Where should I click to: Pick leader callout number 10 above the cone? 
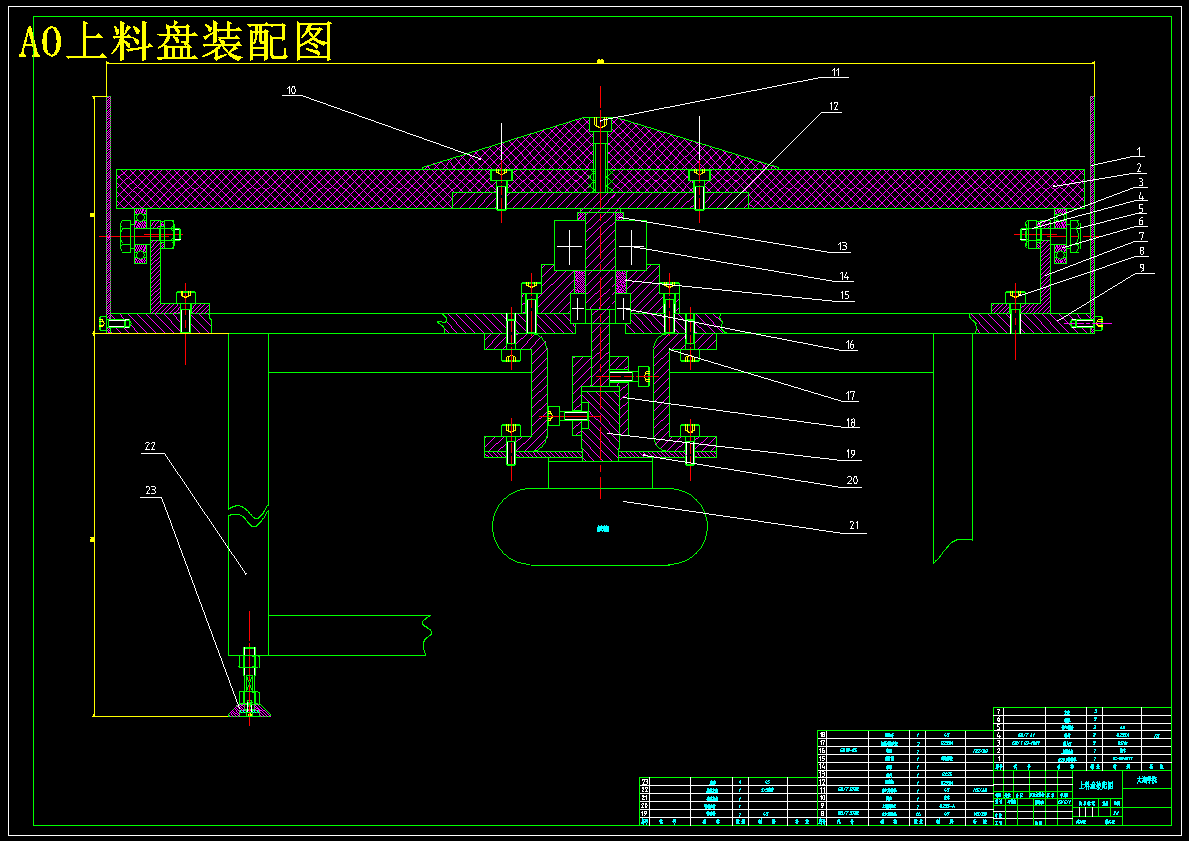pos(290,89)
